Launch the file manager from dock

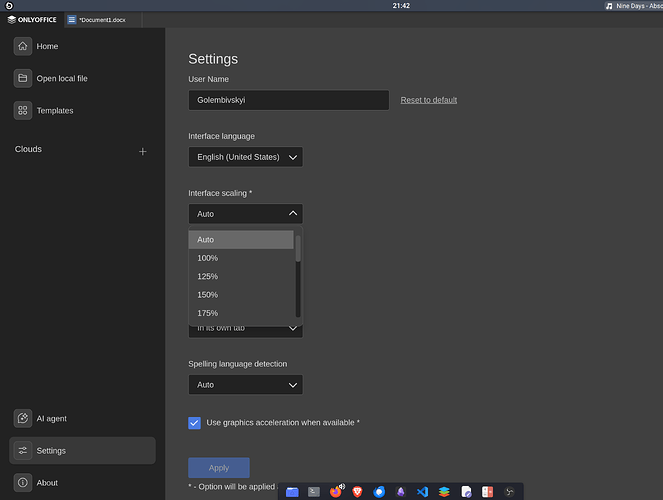pos(292,492)
